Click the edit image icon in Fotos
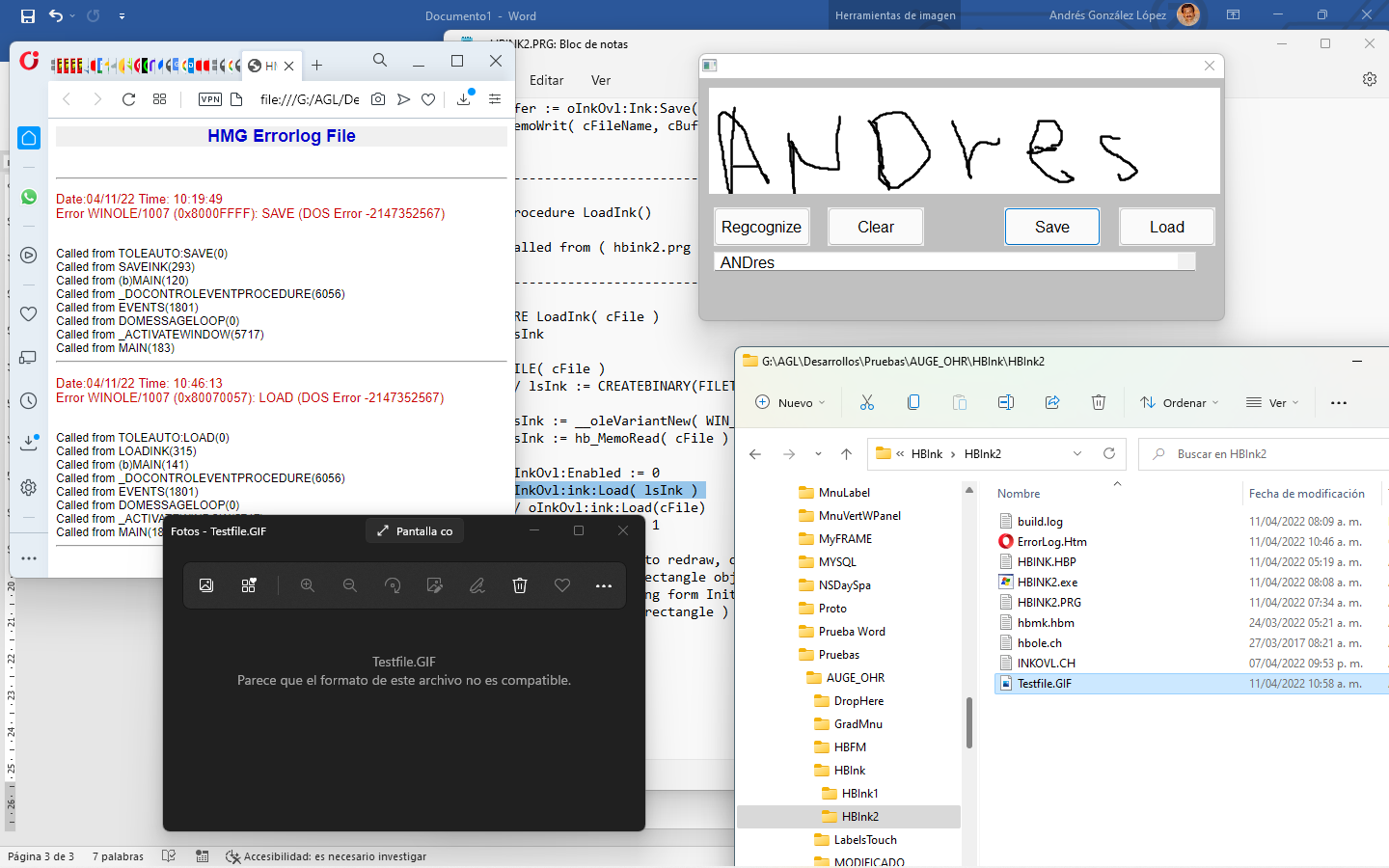 435,585
